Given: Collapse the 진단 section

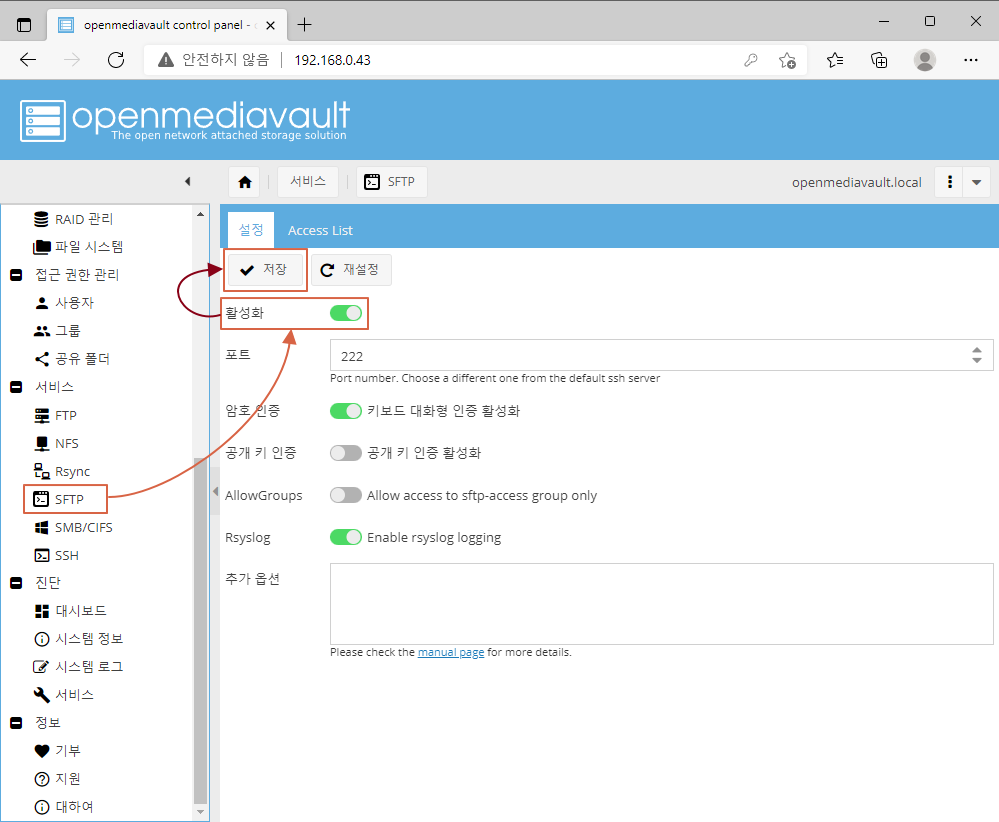Looking at the screenshot, I should (x=17, y=582).
